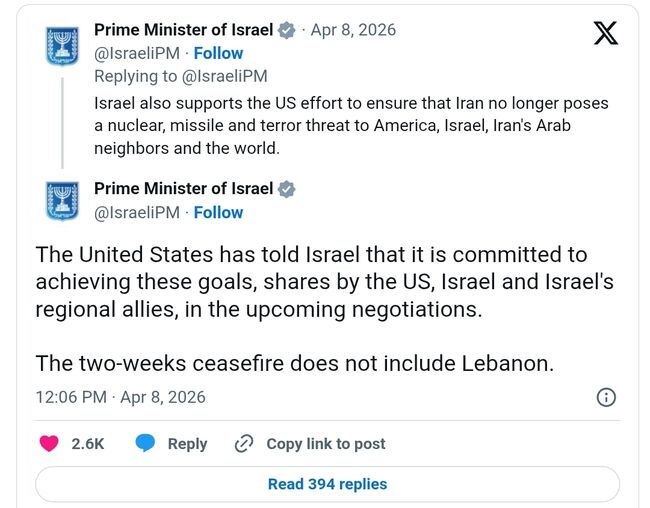Like the post with heart icon
The height and width of the screenshot is (508, 650).
coord(48,444)
